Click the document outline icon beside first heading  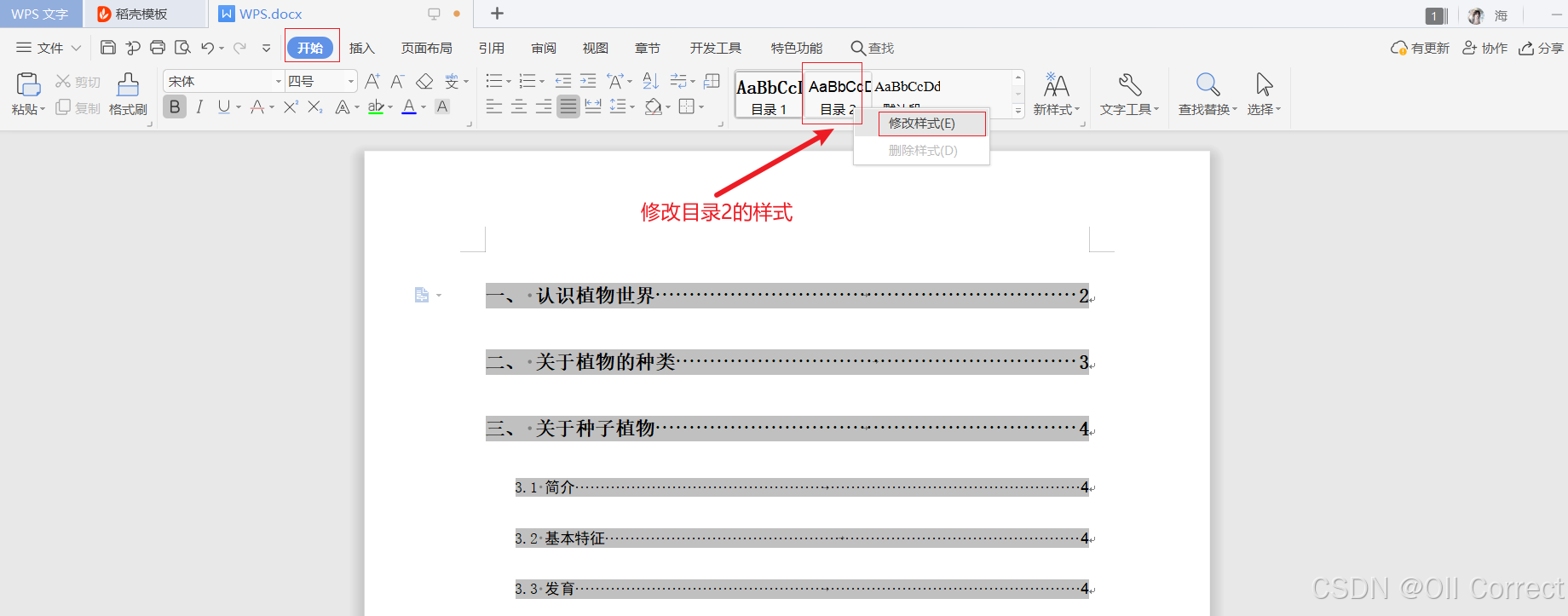[x=422, y=295]
